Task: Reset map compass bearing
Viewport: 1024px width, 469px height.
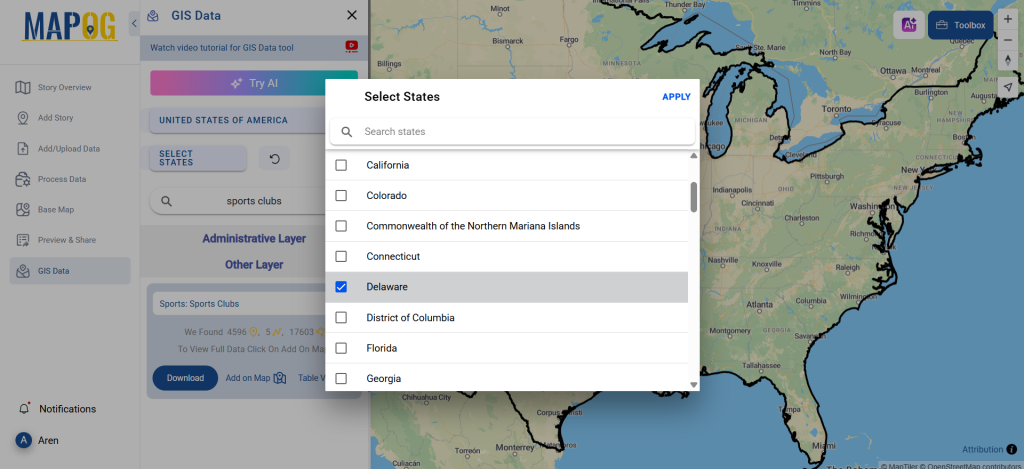Action: pyautogui.click(x=1008, y=61)
